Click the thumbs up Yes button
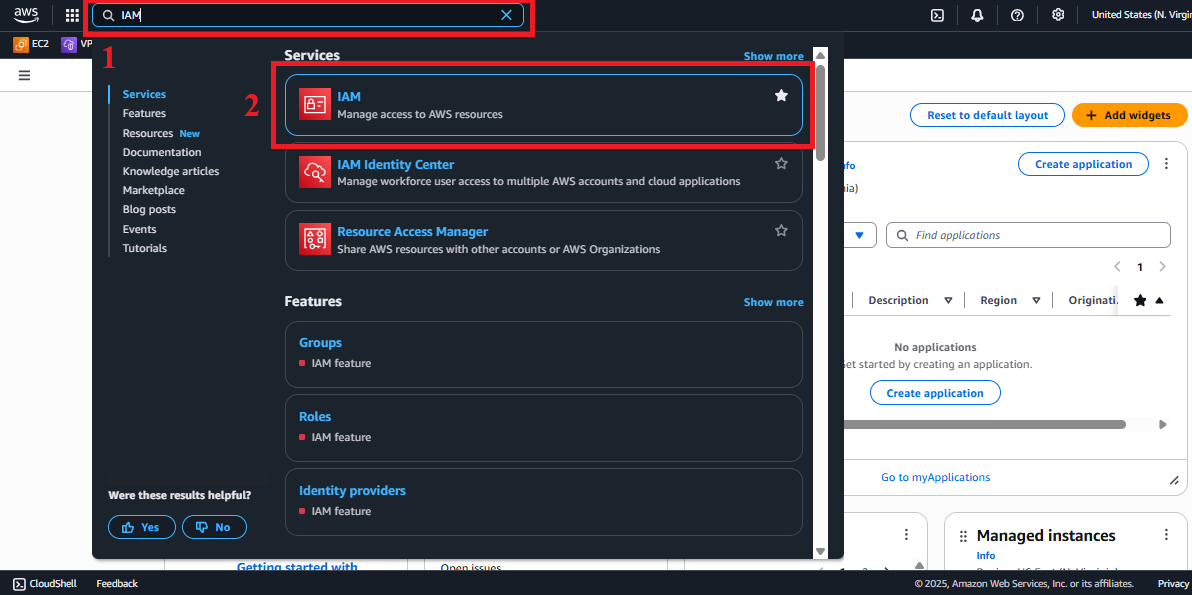The height and width of the screenshot is (595, 1192). 141,527
